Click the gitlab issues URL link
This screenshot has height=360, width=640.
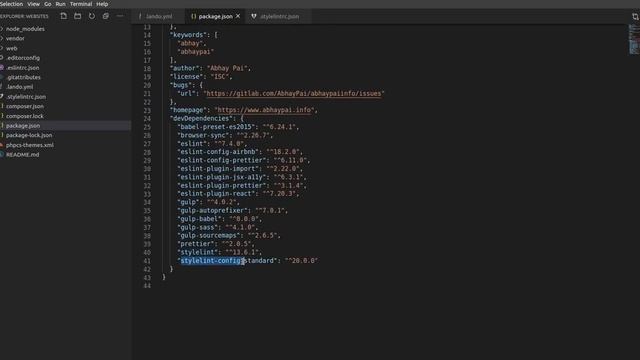point(294,93)
